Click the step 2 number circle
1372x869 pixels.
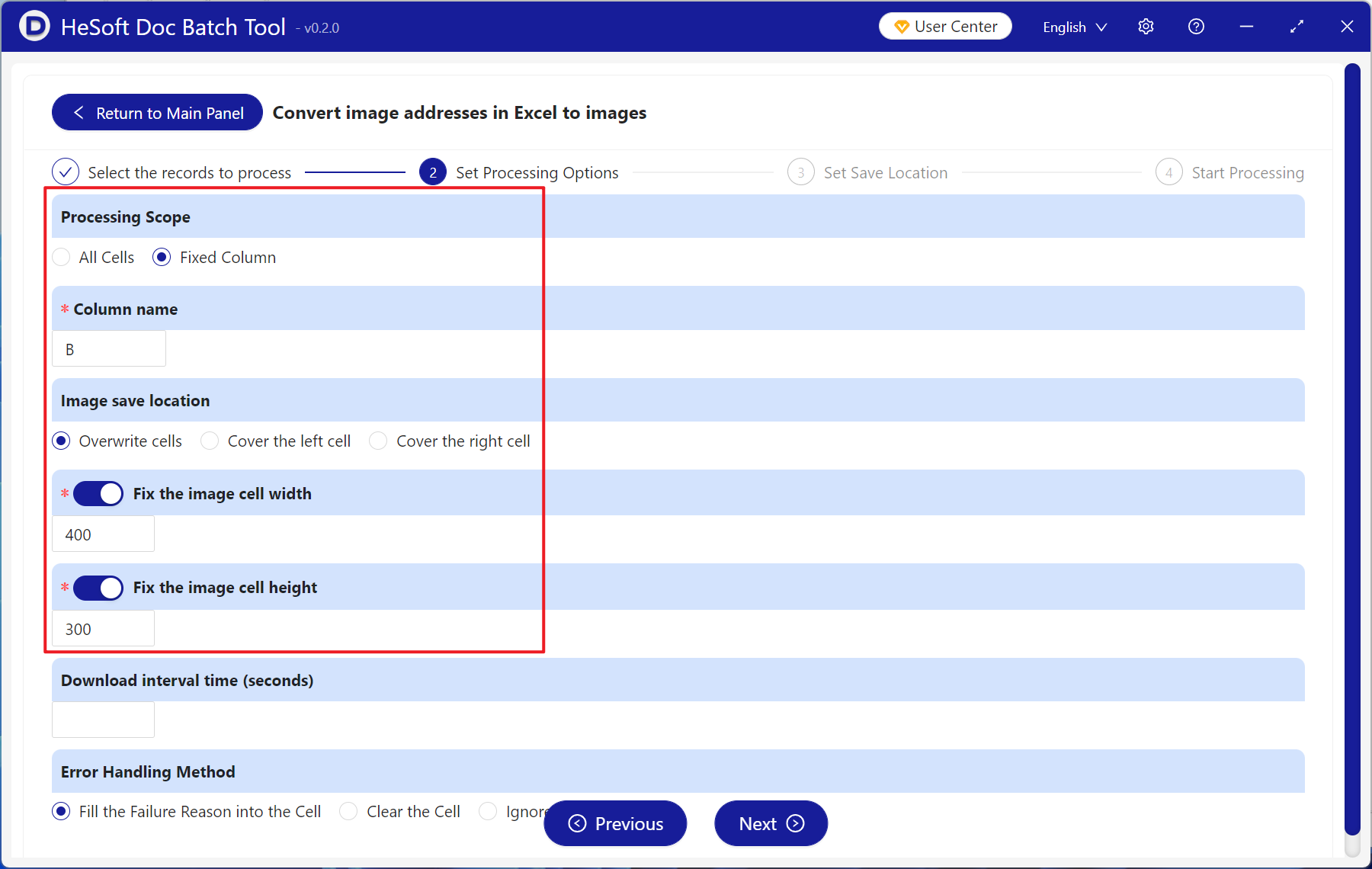click(433, 172)
